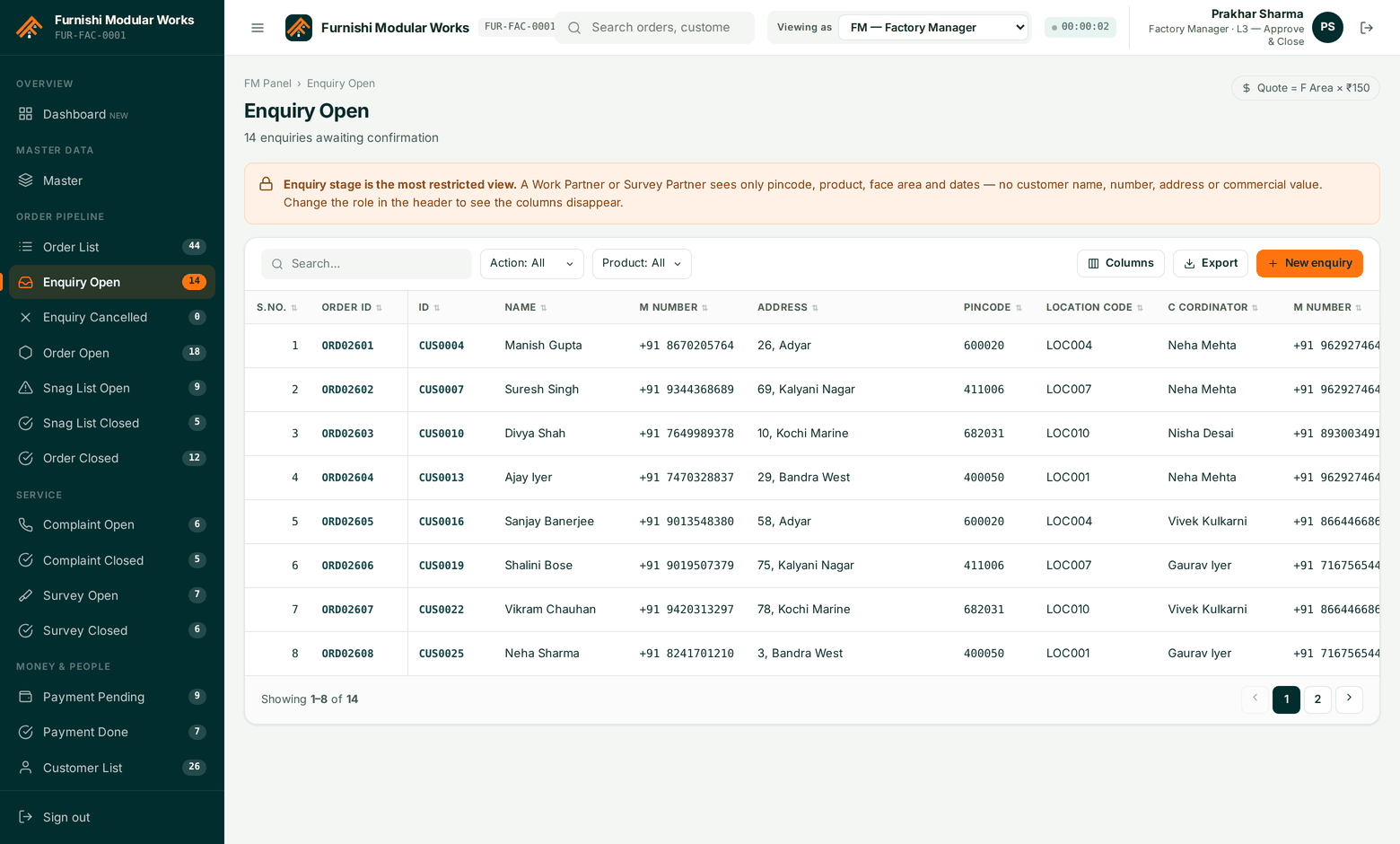Click the current page 1 button

pyautogui.click(x=1286, y=699)
